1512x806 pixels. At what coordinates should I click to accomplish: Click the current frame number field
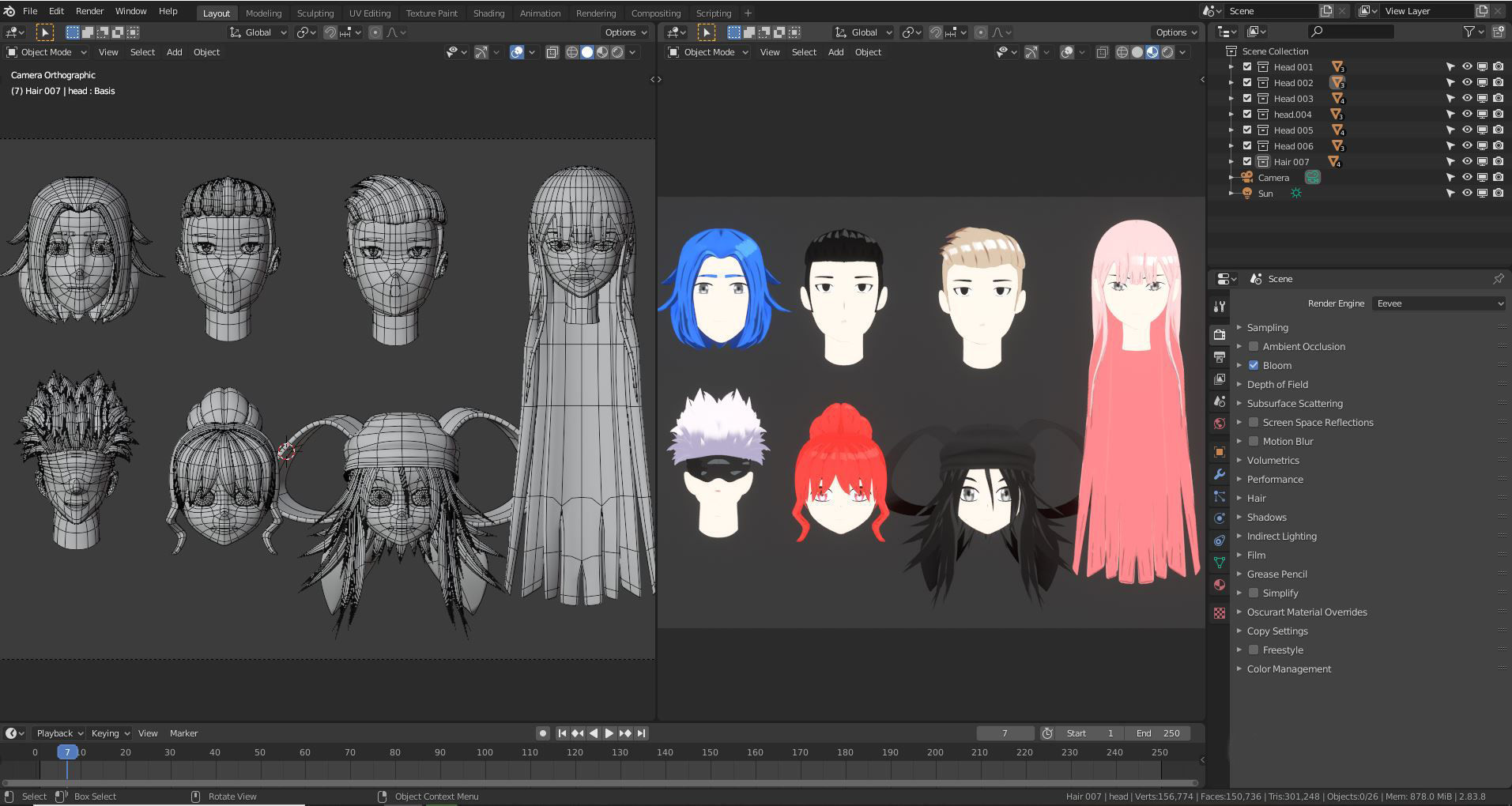point(1005,733)
